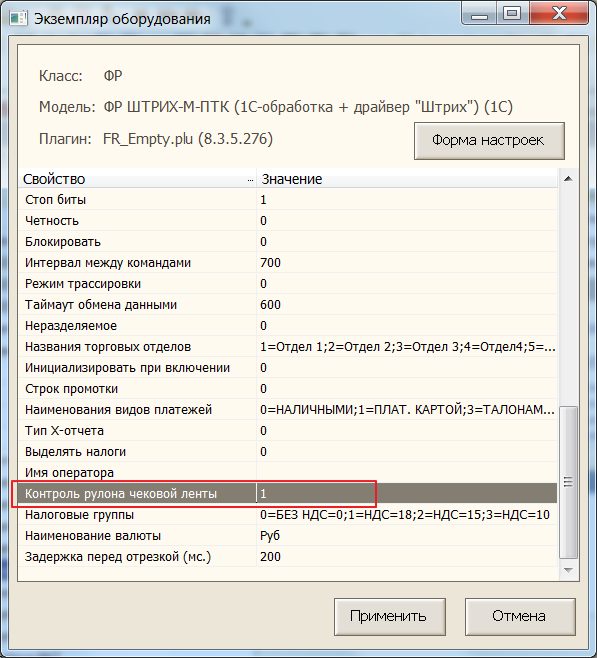Click the empty Имя оператора value cell
Screen dimensions: 597x658
pos(407,473)
